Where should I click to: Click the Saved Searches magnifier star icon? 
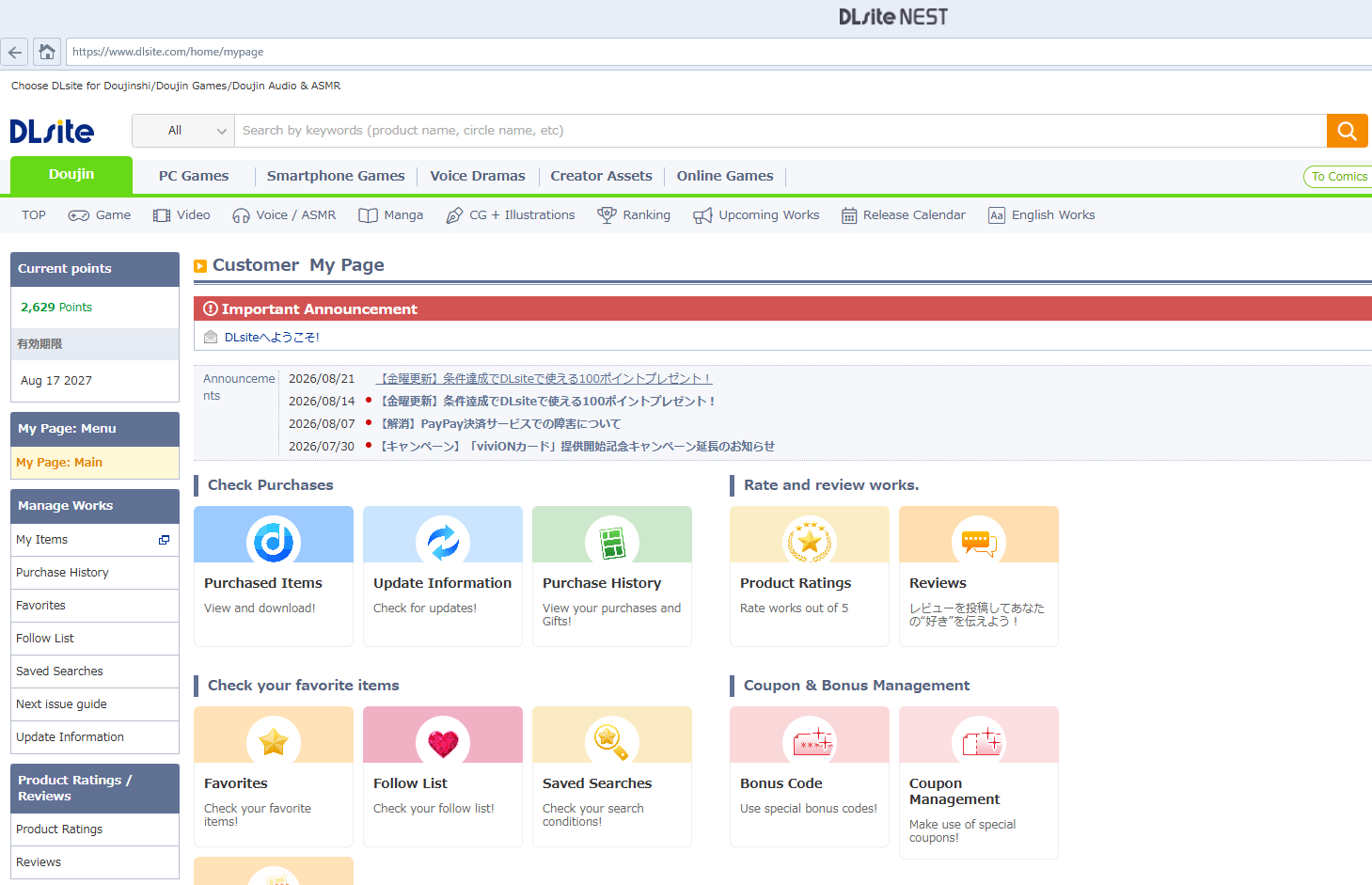[x=612, y=742]
